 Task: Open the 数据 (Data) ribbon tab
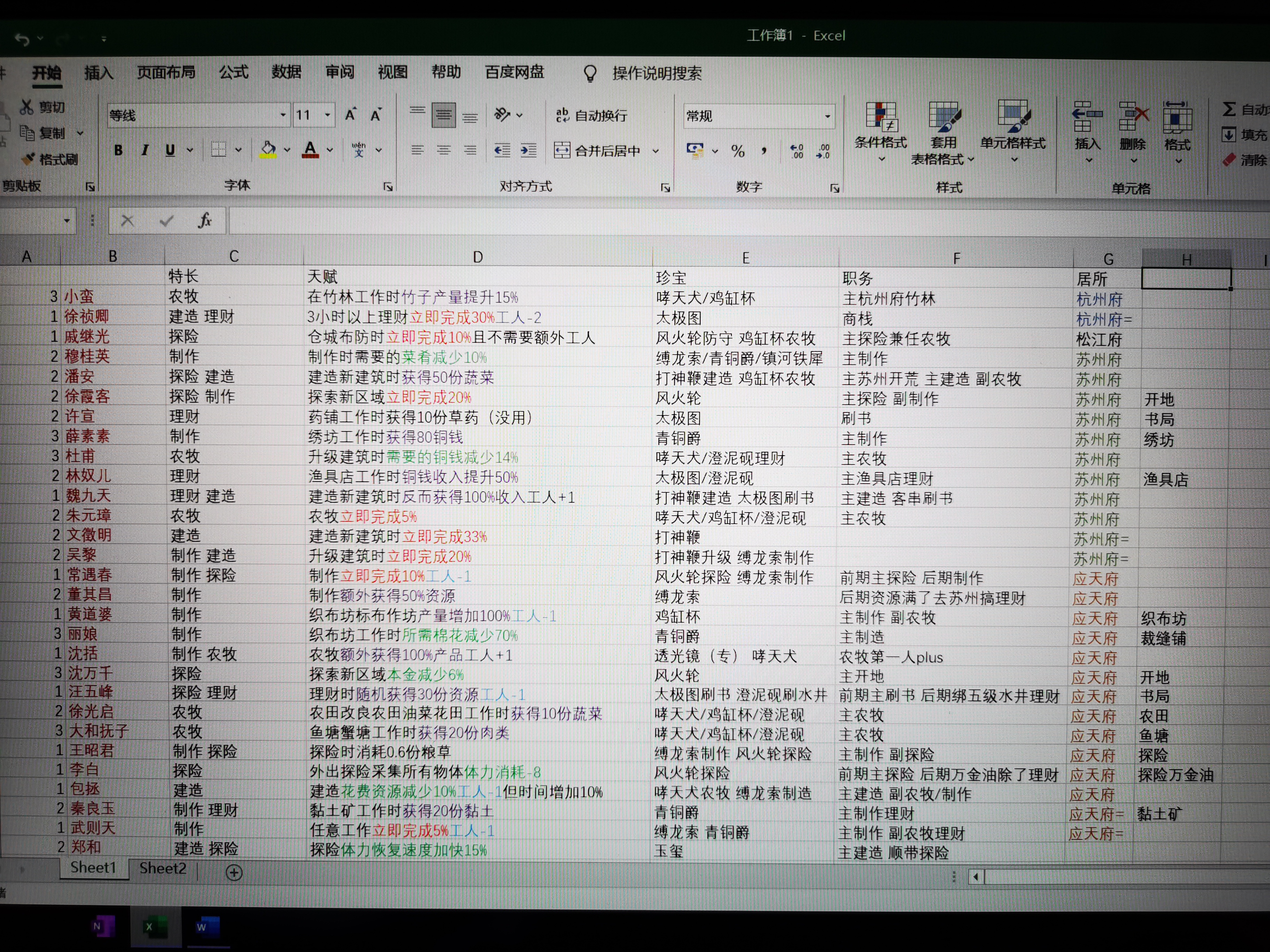pyautogui.click(x=286, y=72)
